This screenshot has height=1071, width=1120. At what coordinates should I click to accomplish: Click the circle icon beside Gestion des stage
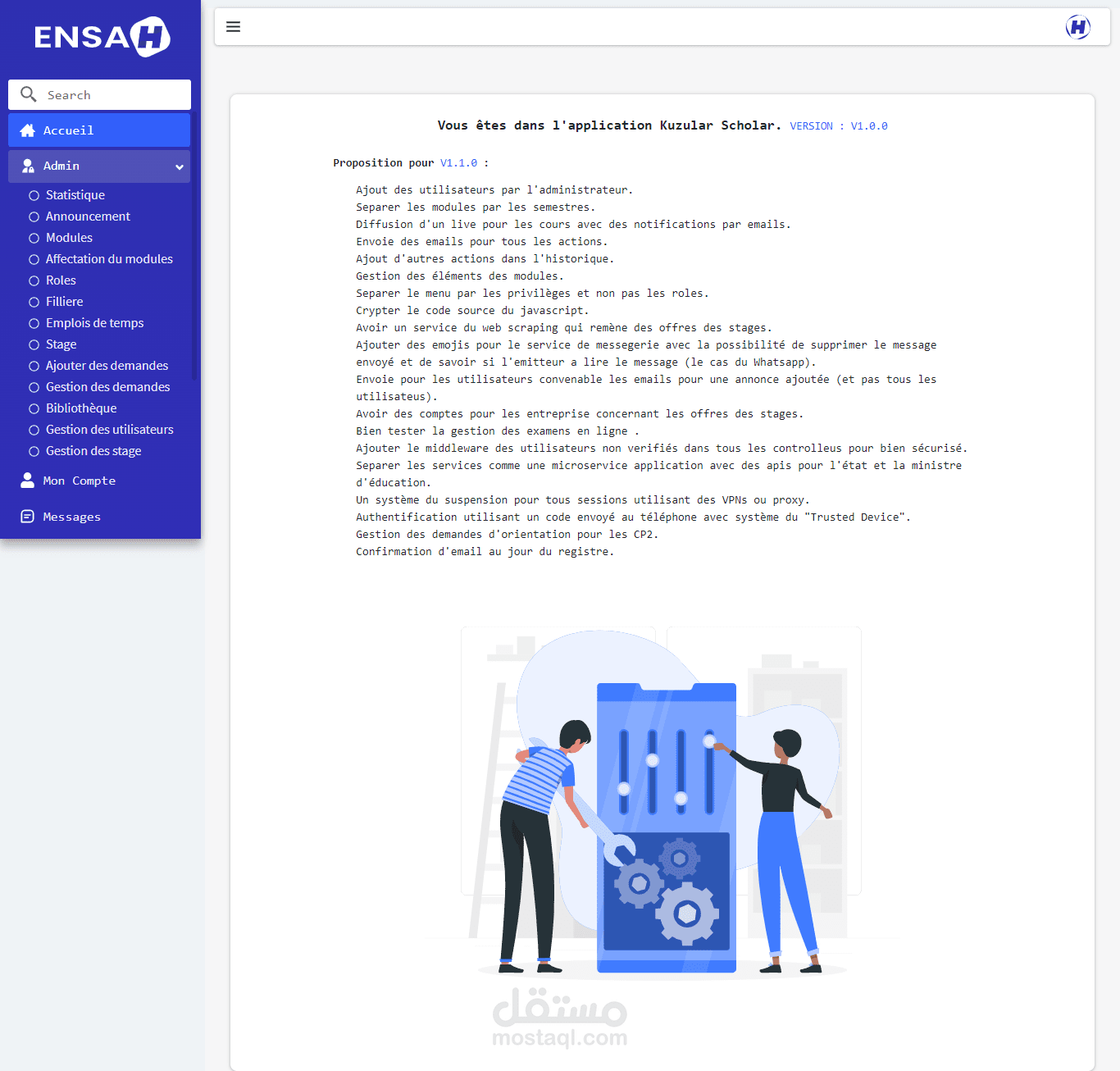(x=34, y=451)
